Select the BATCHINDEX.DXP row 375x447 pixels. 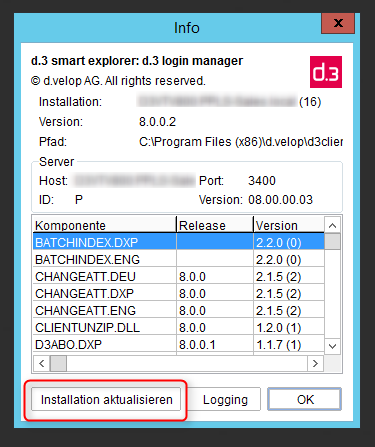point(178,242)
